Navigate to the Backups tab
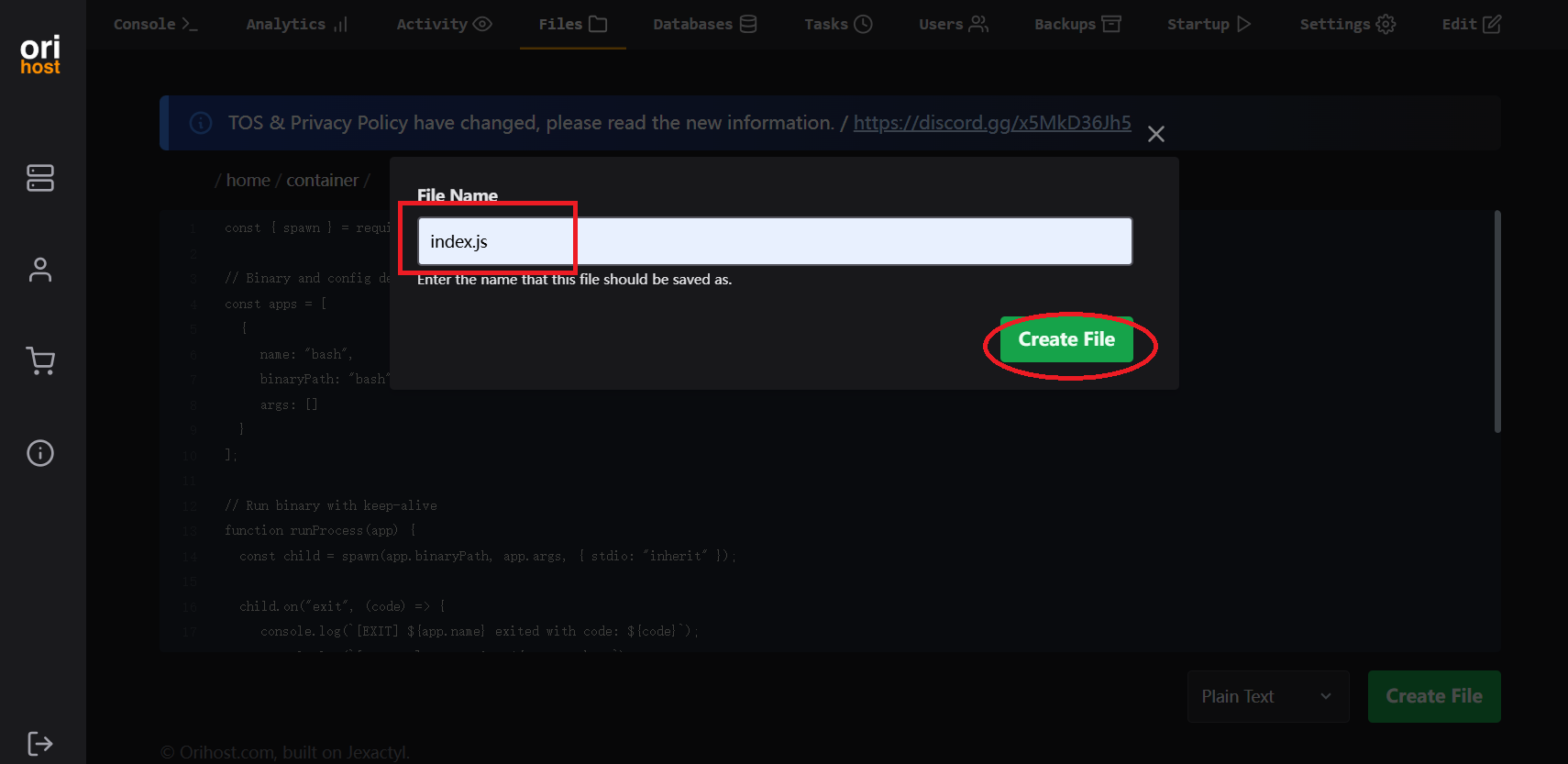The image size is (1568, 764). point(1077,25)
